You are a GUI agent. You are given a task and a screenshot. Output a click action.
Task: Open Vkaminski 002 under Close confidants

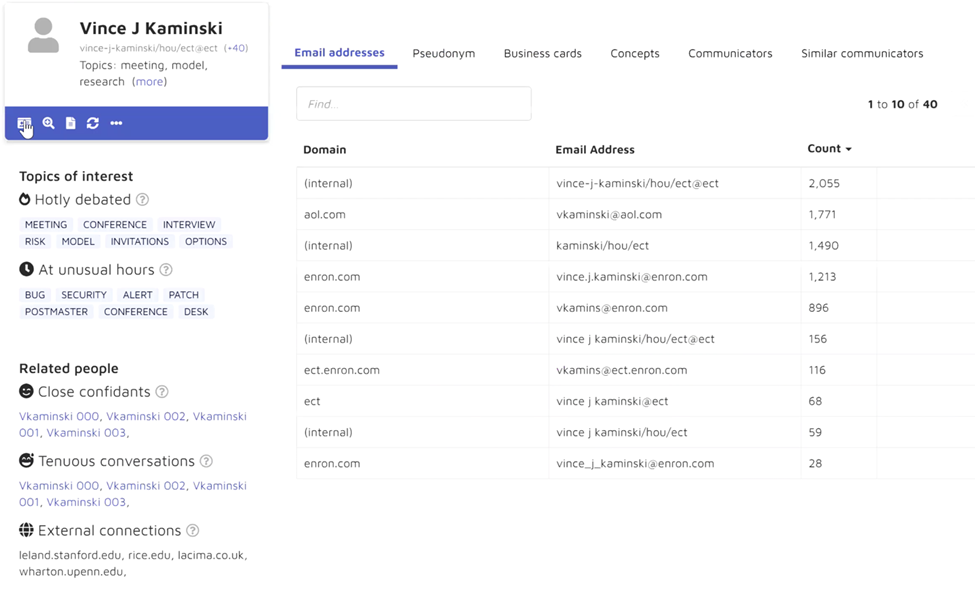[x=146, y=416]
